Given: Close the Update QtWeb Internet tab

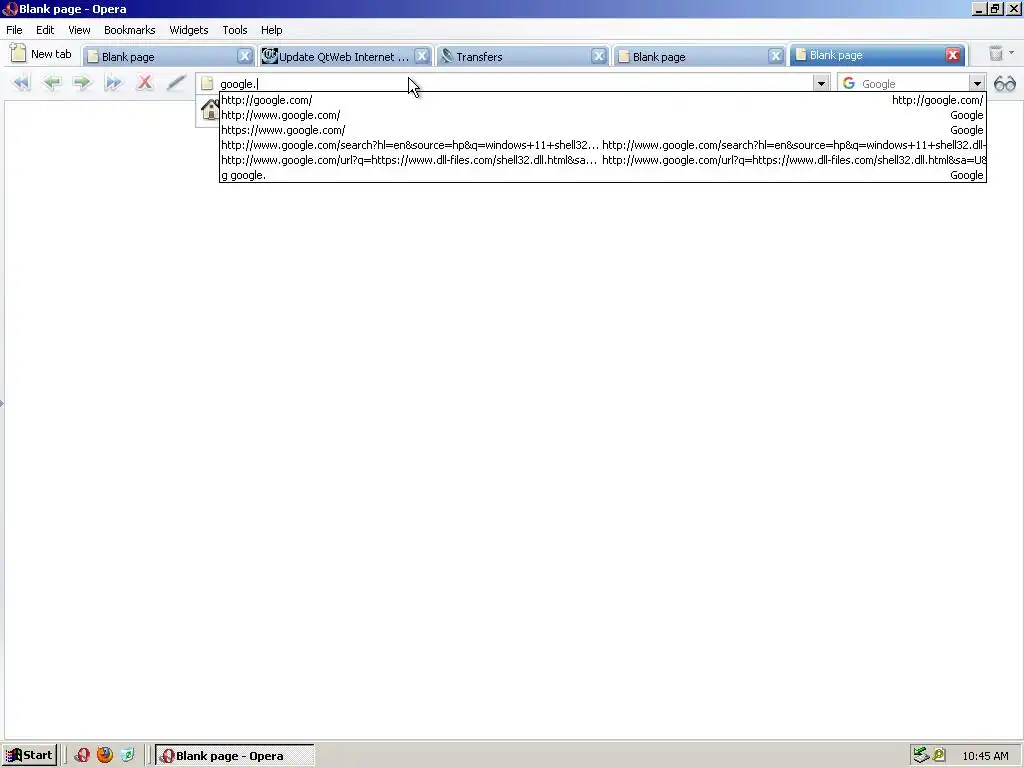Looking at the screenshot, I should click(x=422, y=56).
